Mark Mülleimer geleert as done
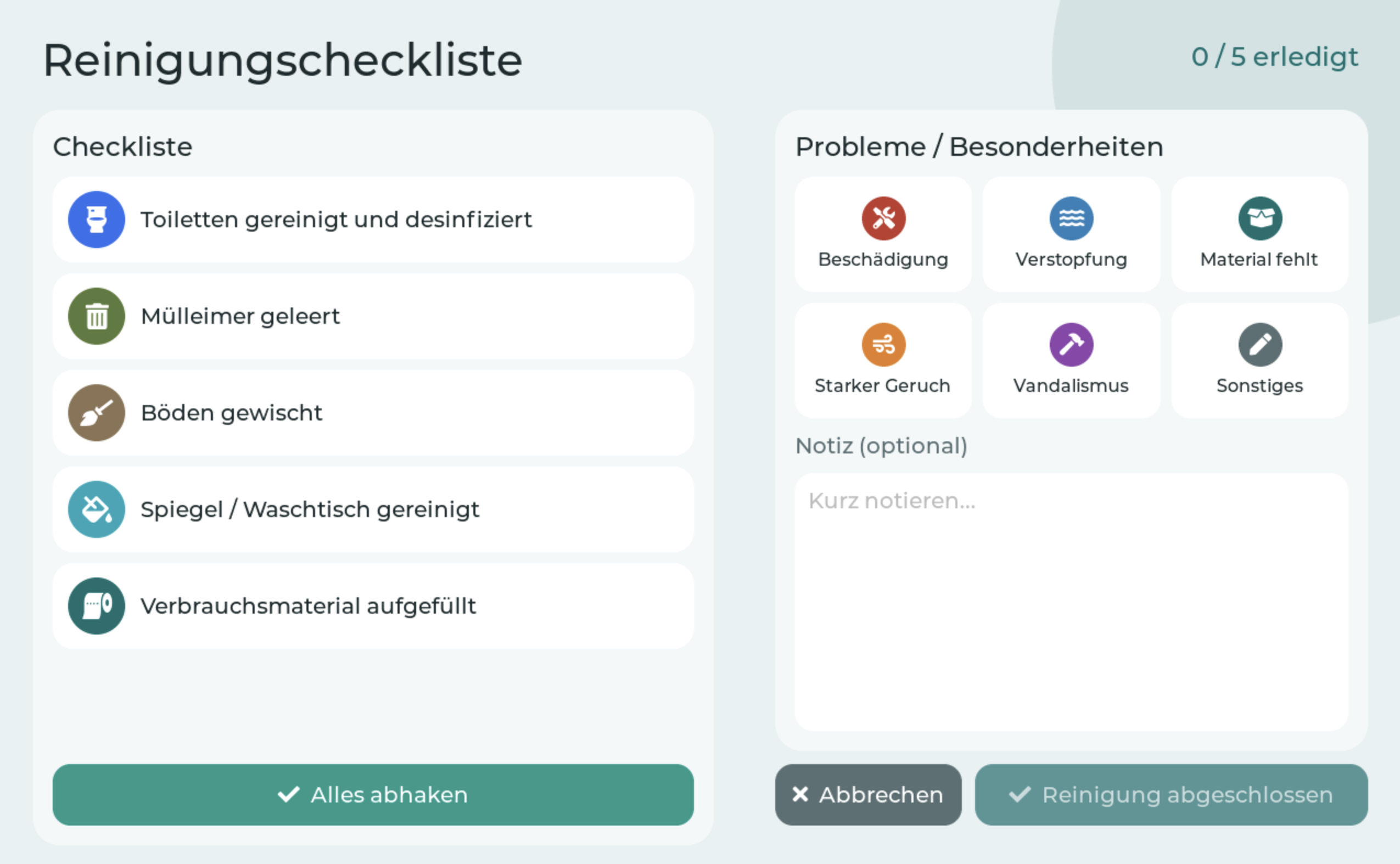The image size is (1400, 864). 373,316
